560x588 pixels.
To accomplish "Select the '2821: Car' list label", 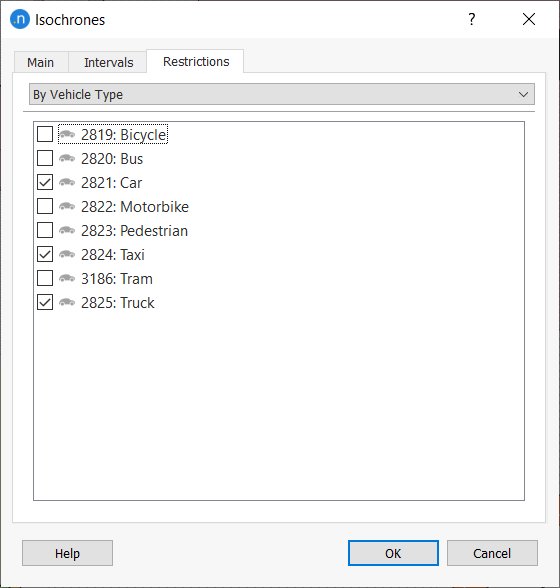I will 111,183.
